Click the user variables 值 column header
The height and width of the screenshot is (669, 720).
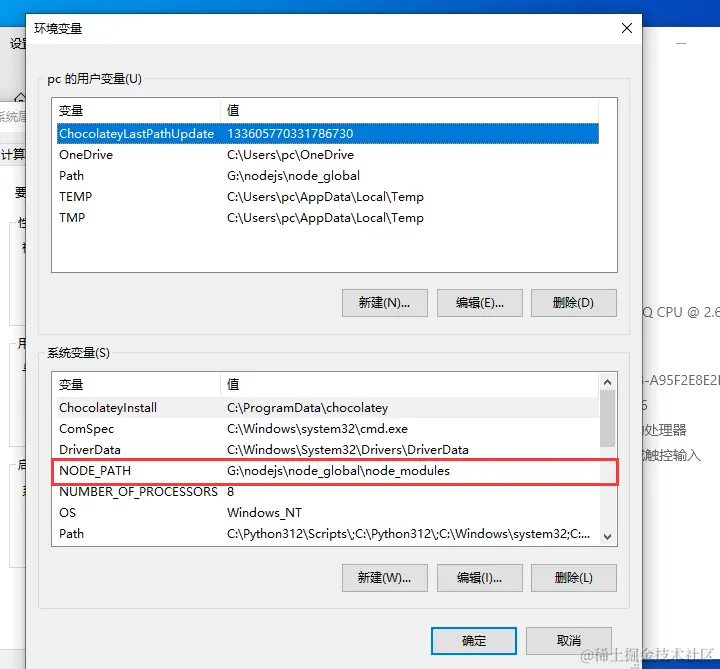[410, 110]
